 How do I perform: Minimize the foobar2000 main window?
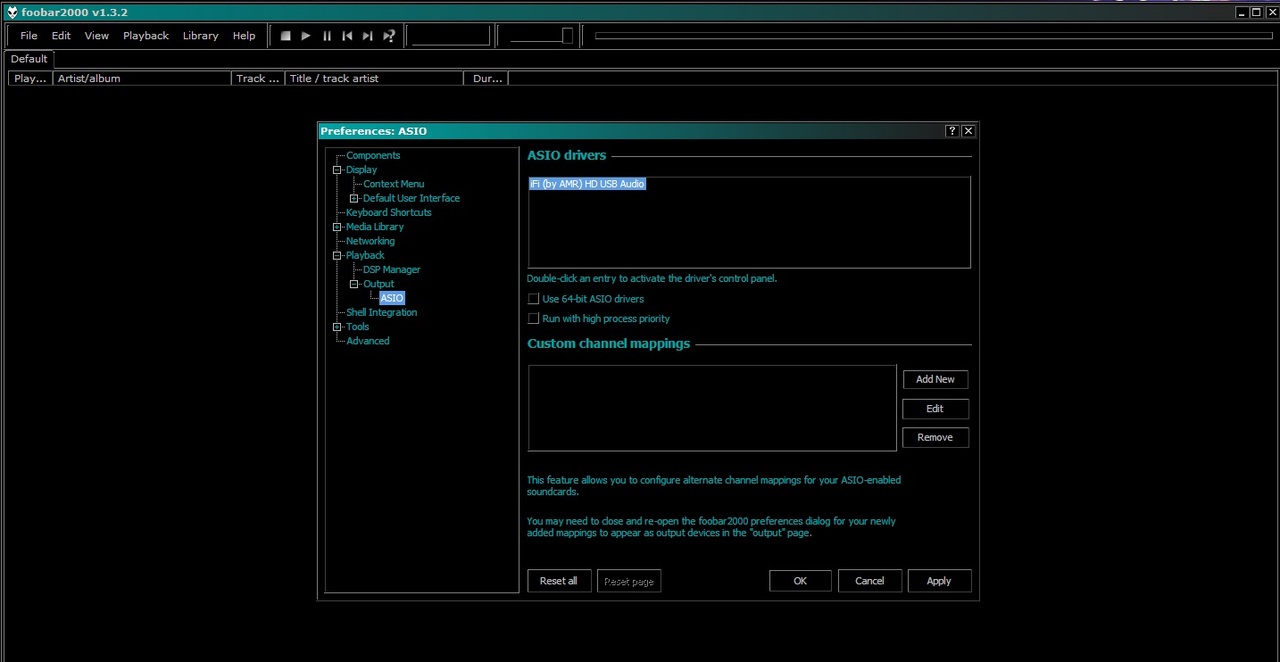pyautogui.click(x=1242, y=12)
